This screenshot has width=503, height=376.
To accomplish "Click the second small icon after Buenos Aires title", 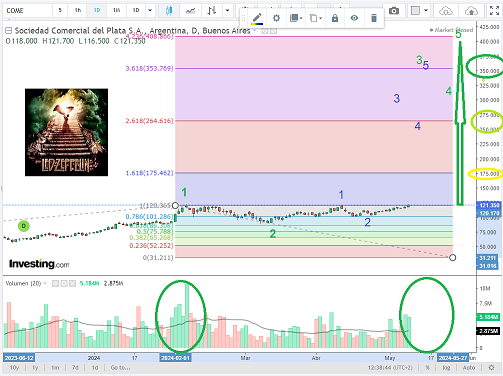I will pyautogui.click(x=273, y=31).
